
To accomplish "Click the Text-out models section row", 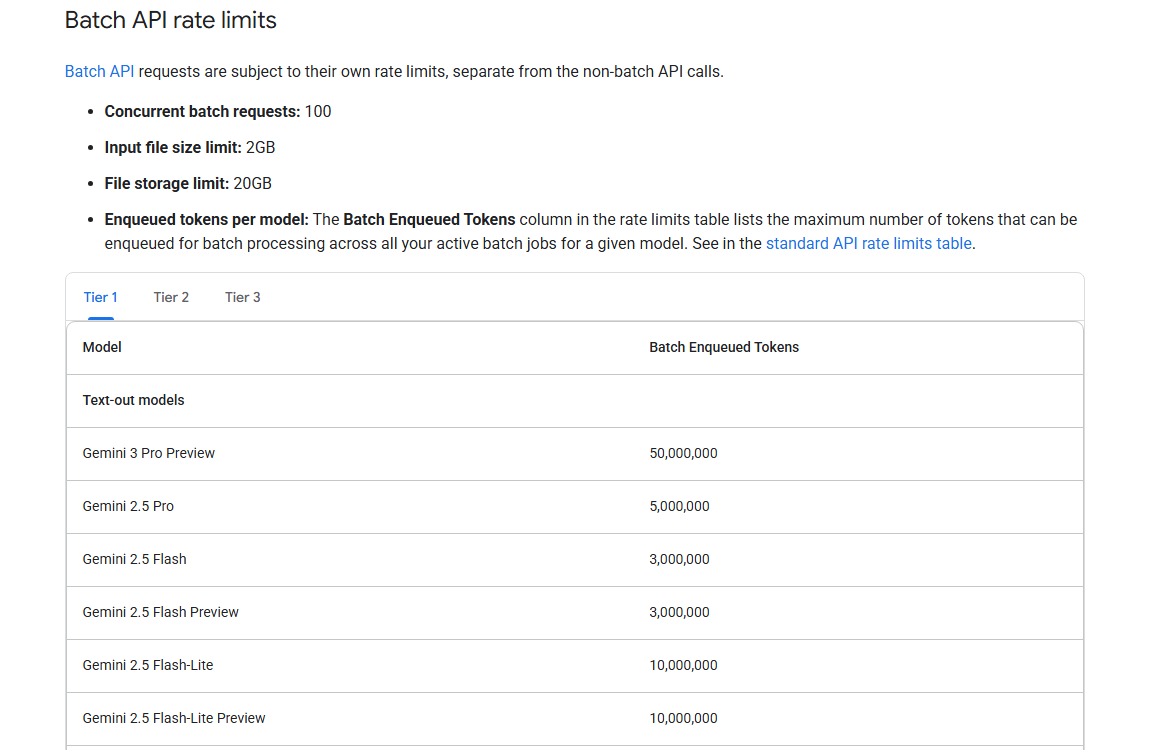I will click(133, 400).
